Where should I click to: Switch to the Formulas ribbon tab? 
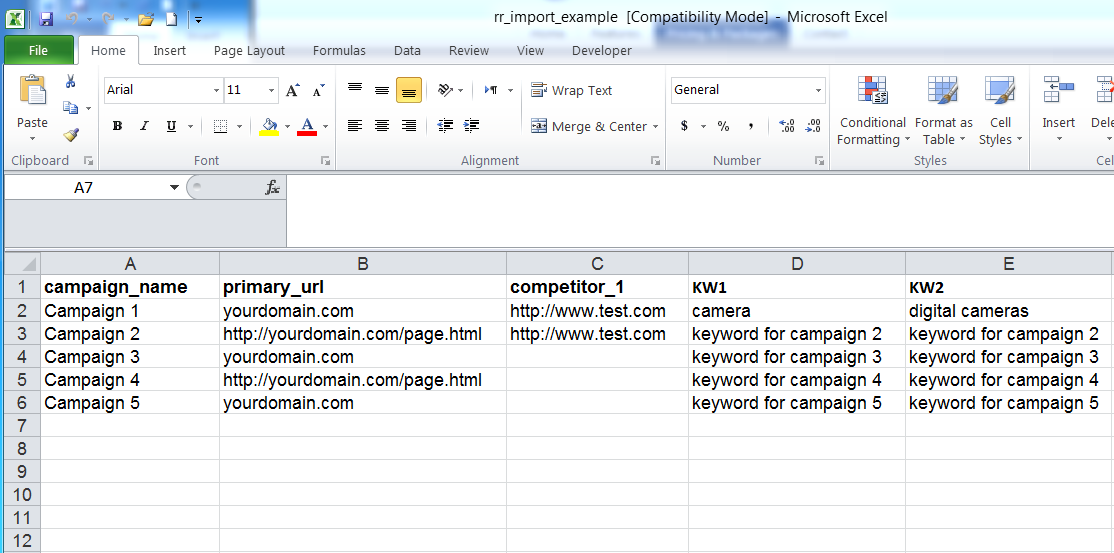[339, 50]
